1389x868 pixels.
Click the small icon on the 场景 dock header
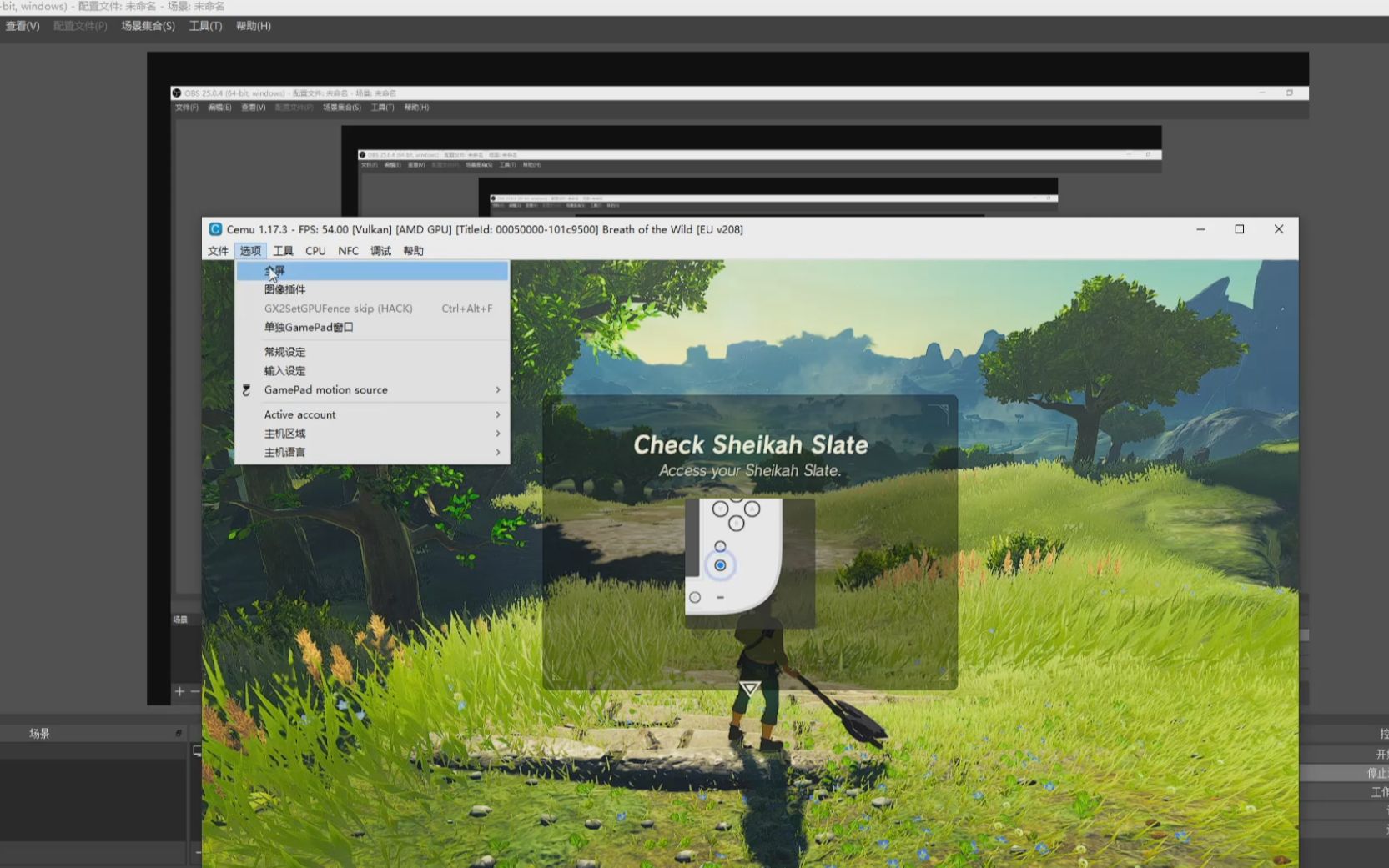[177, 733]
